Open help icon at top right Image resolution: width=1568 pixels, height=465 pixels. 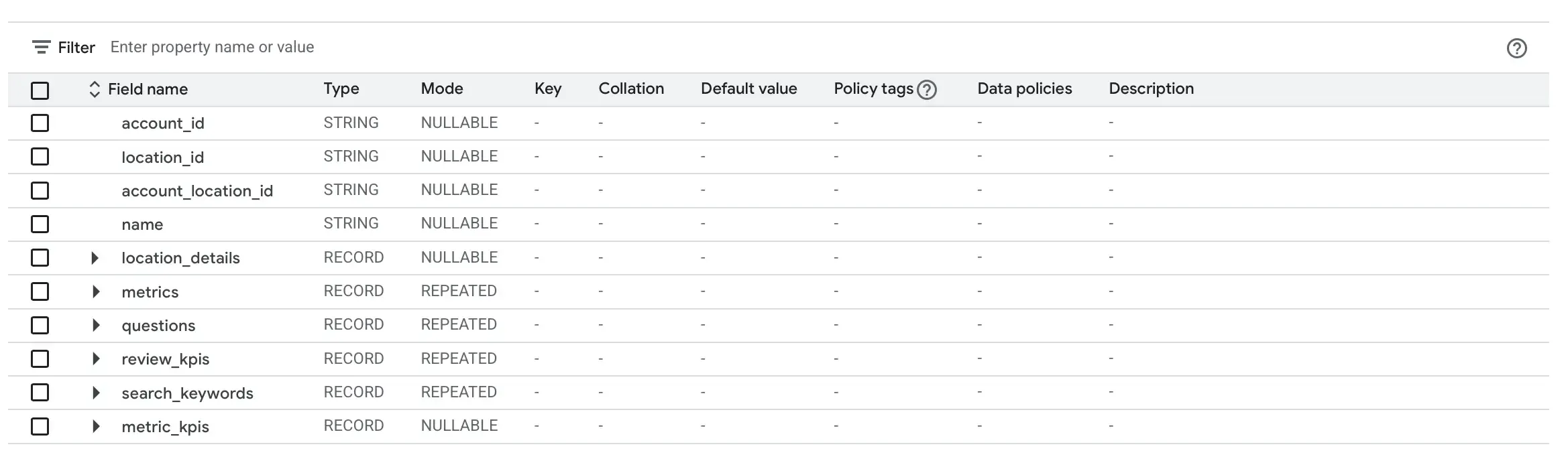click(1516, 48)
